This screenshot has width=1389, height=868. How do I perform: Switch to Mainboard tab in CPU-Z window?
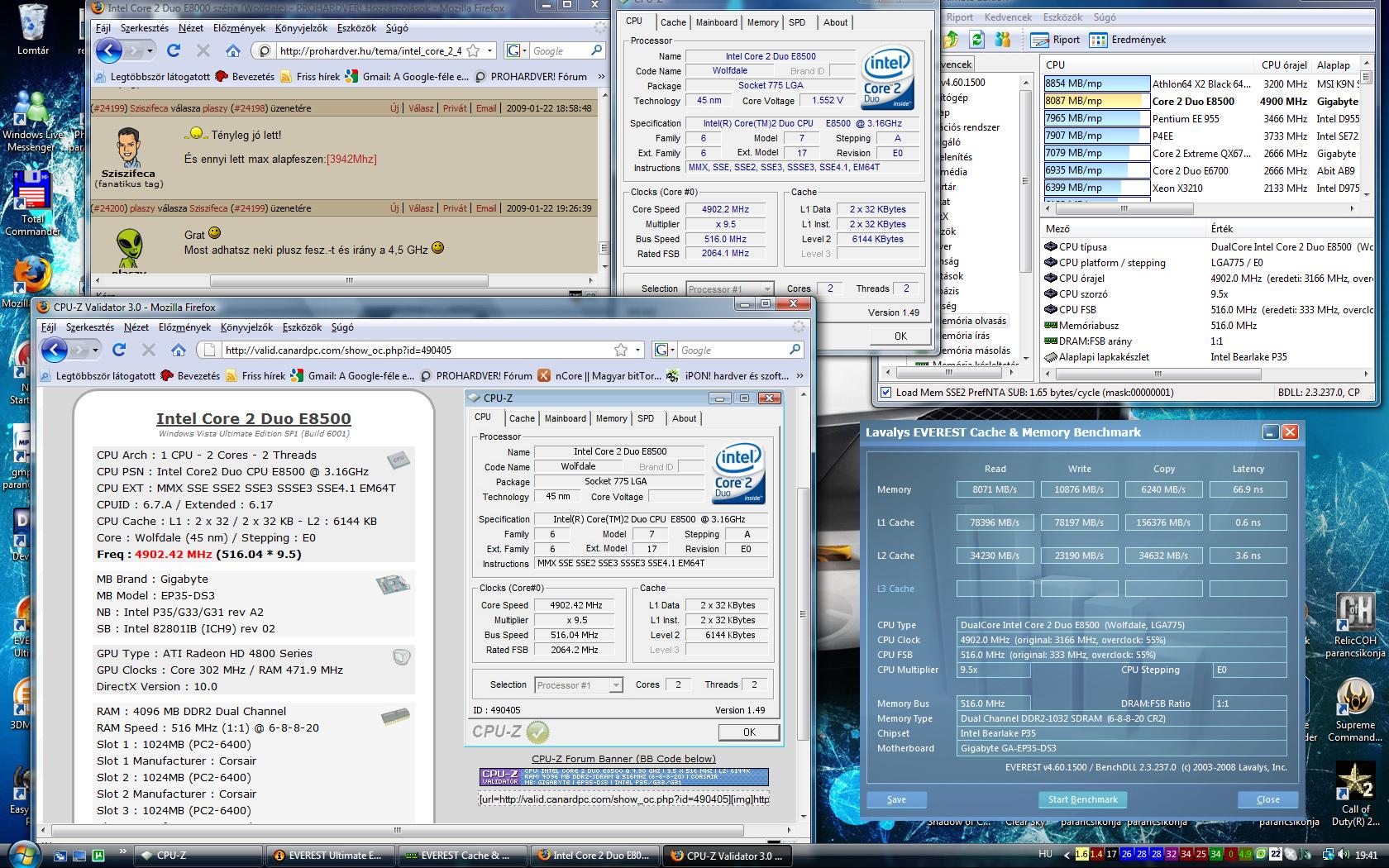[716, 22]
